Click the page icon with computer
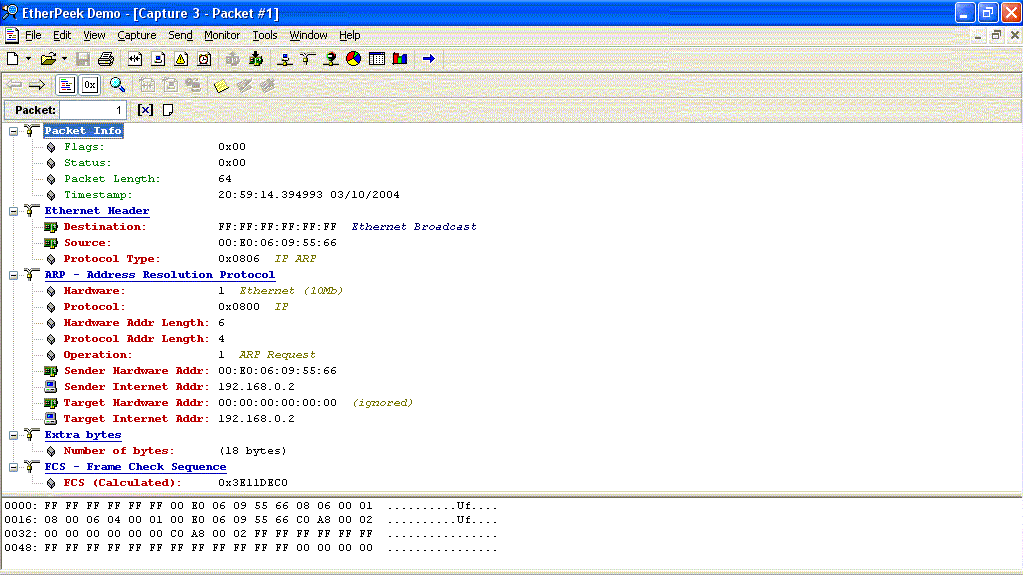1023x575 pixels. [x=158, y=59]
